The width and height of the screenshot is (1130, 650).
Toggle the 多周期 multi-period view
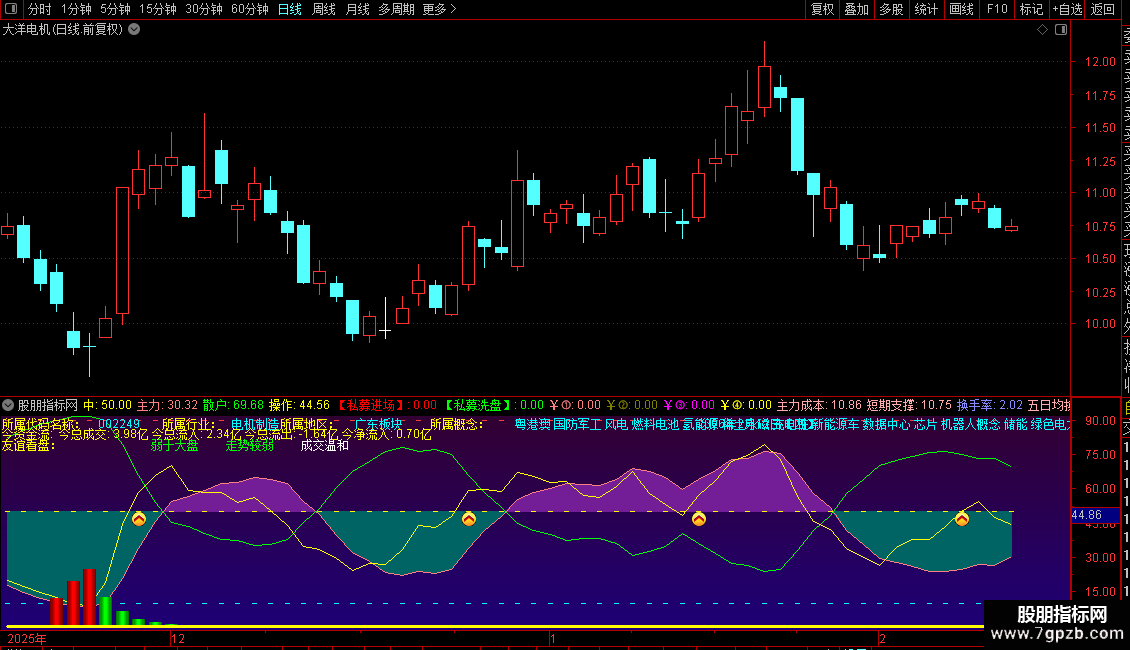396,9
